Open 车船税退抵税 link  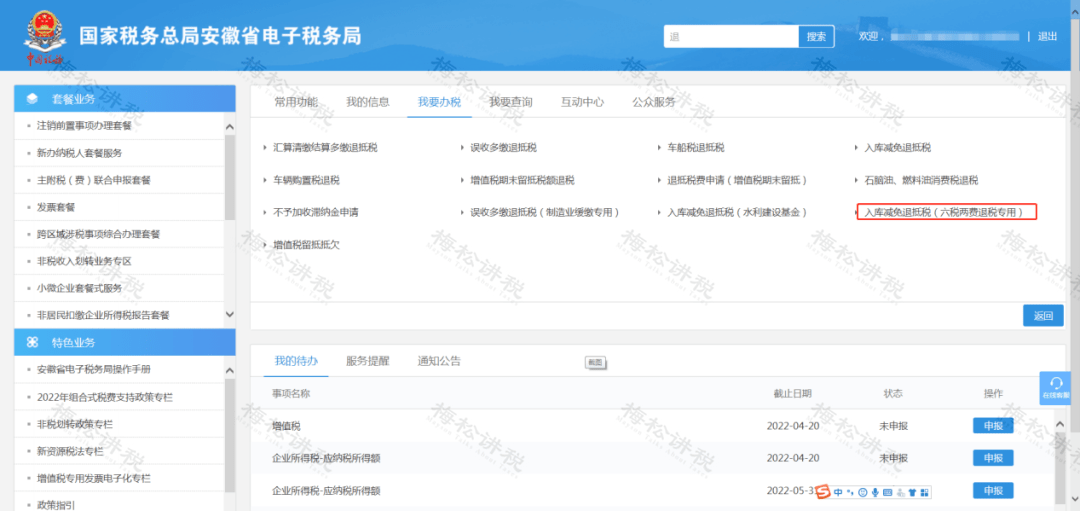(x=696, y=148)
